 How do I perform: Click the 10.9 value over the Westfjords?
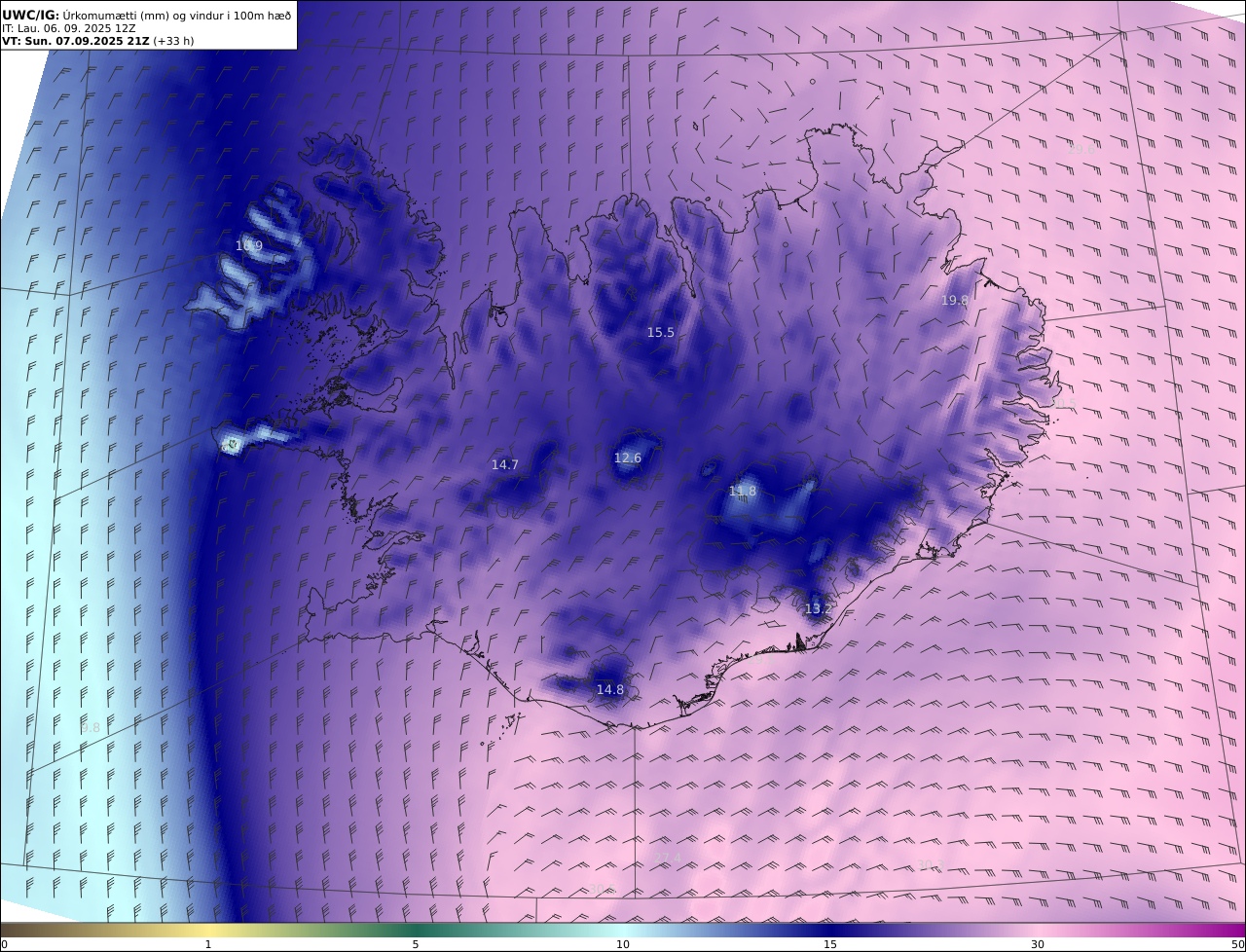249,245
